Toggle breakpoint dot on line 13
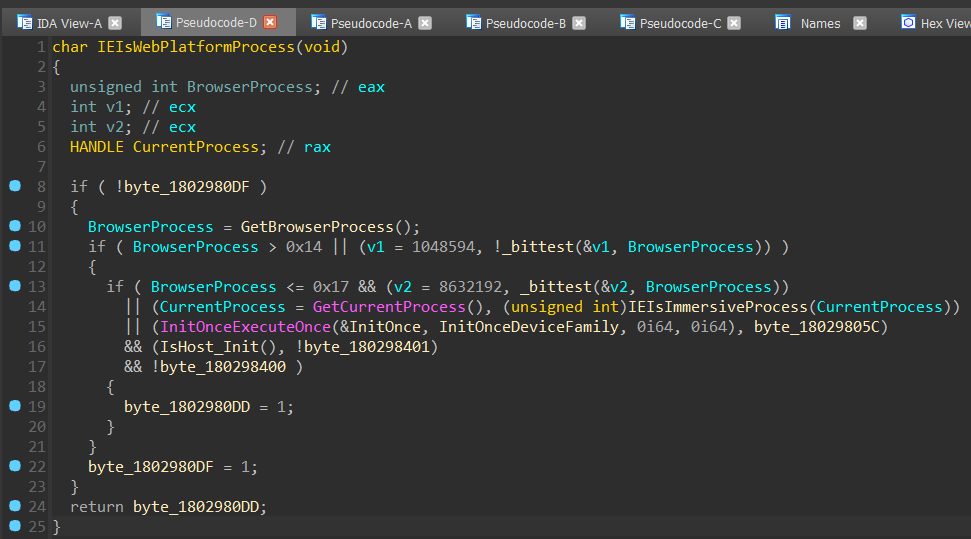 point(15,286)
